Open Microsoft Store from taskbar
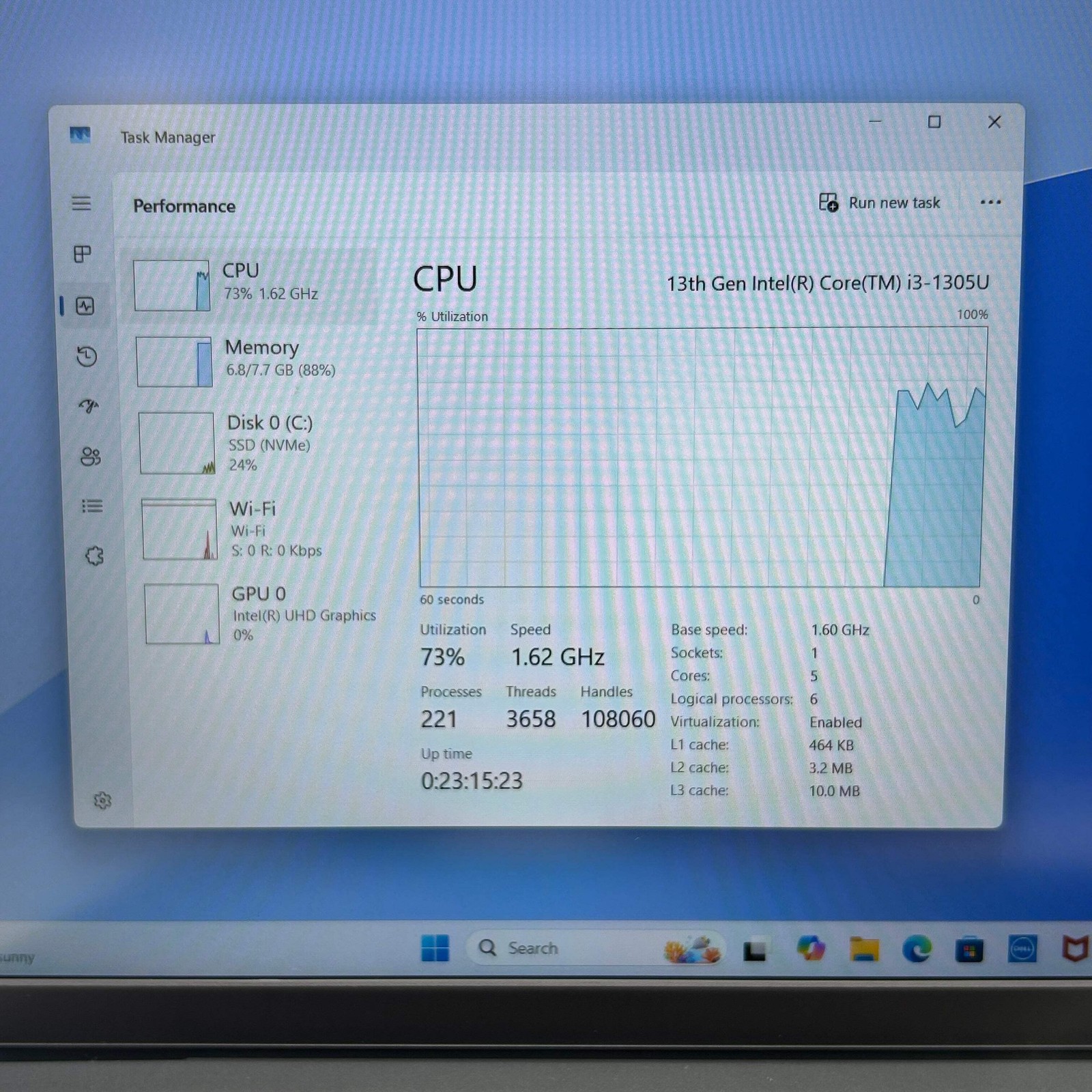 coord(969,949)
